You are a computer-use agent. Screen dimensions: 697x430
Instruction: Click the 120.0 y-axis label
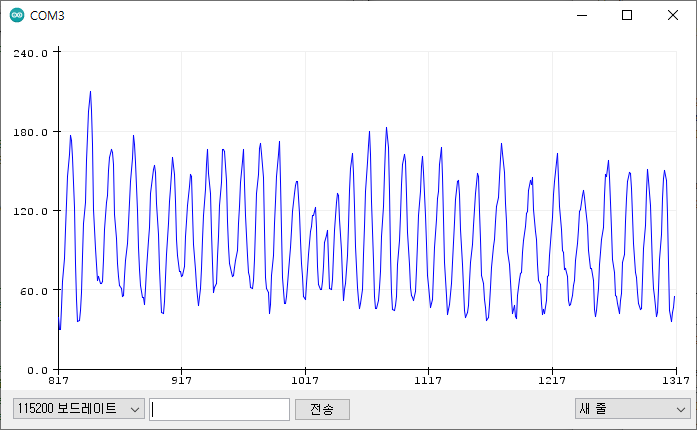click(30, 212)
